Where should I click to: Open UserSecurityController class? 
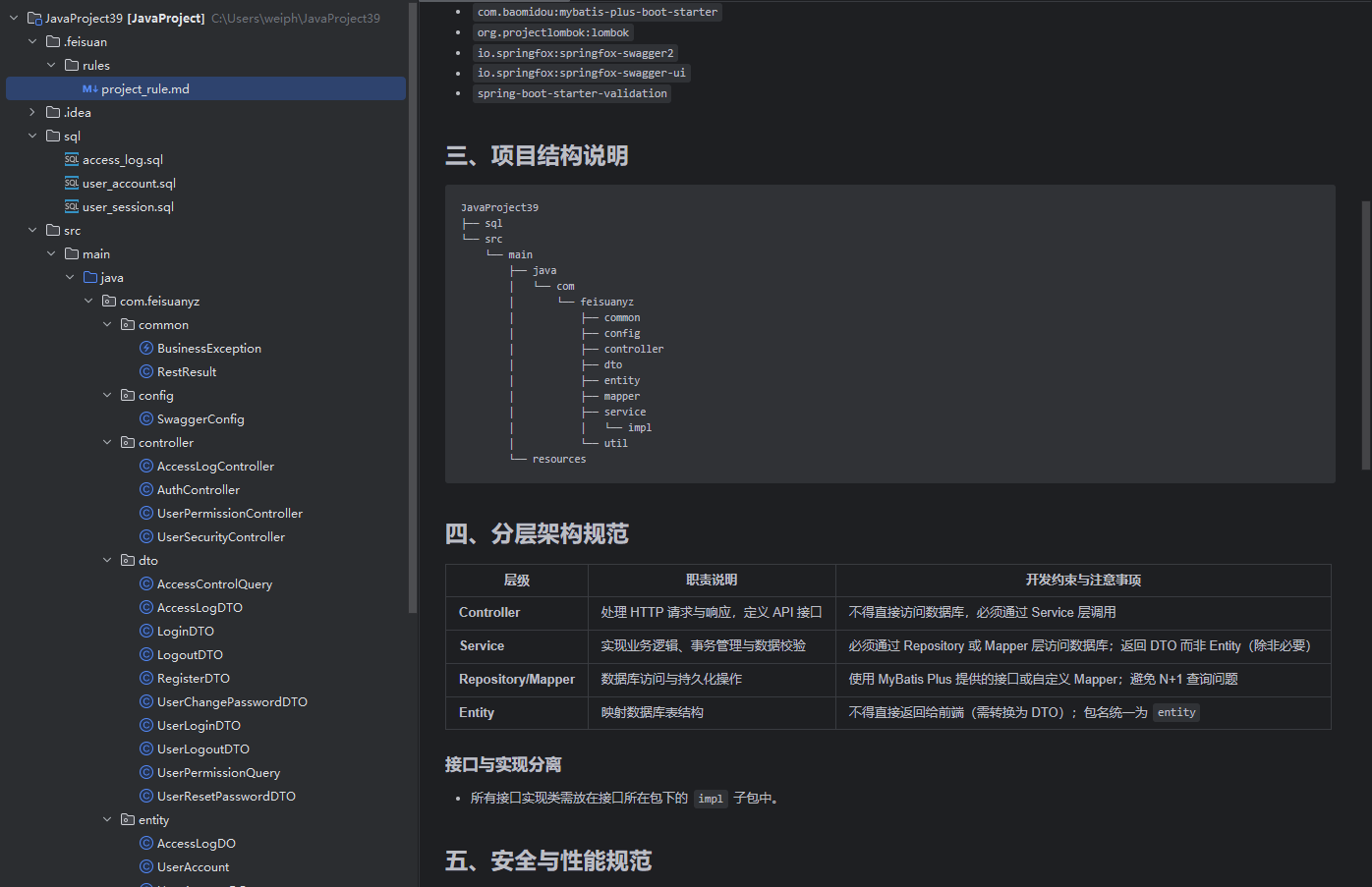[x=221, y=537]
